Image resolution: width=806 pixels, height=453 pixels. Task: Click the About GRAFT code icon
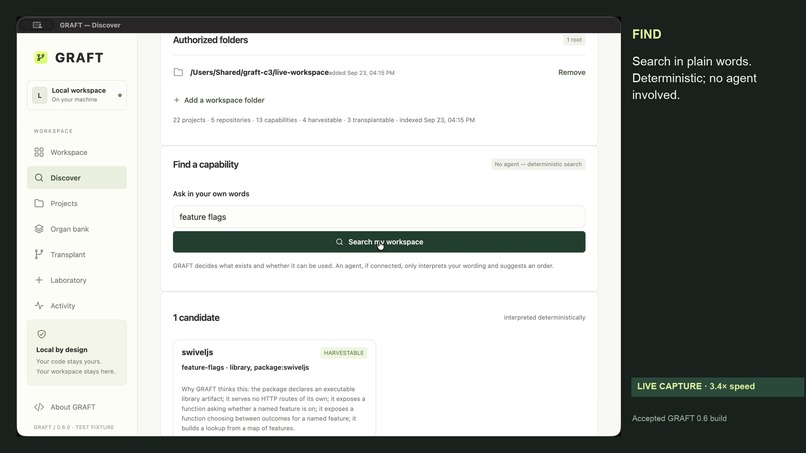pyautogui.click(x=39, y=407)
